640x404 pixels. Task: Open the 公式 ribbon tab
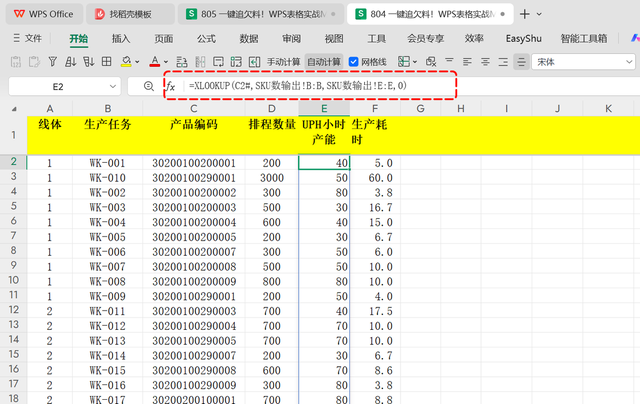coord(206,39)
